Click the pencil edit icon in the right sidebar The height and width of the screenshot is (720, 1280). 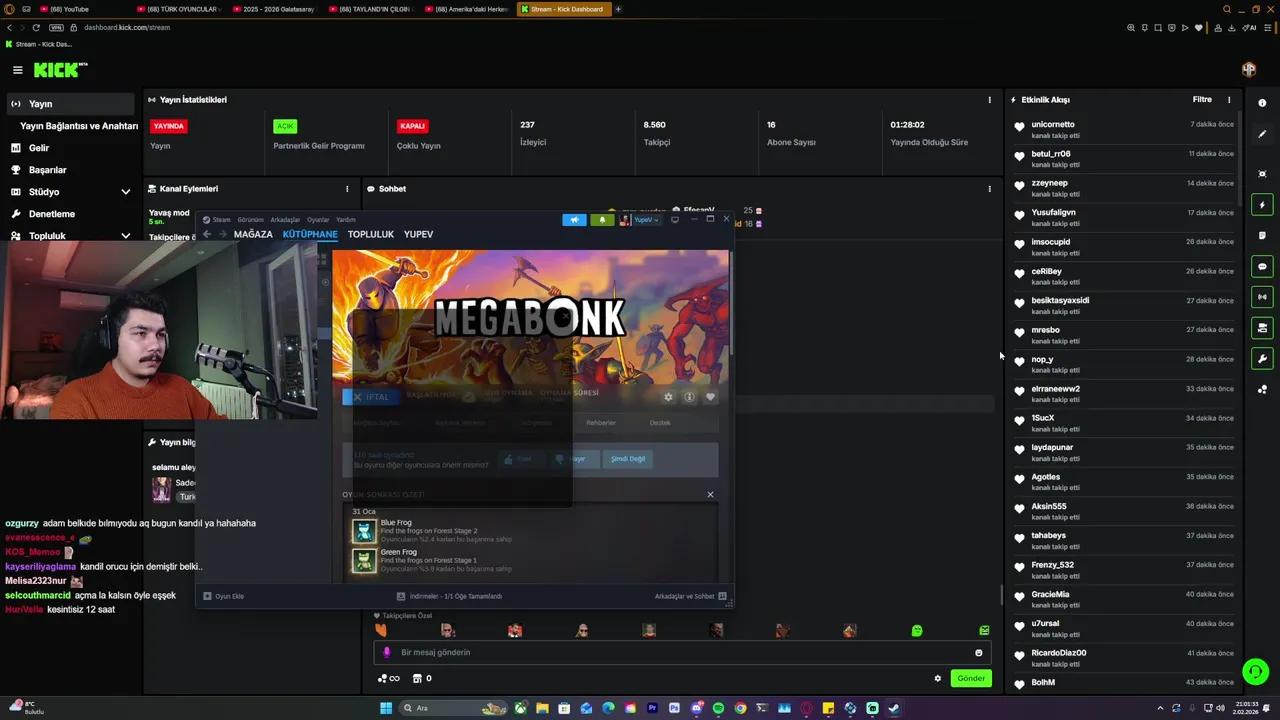pos(1262,134)
